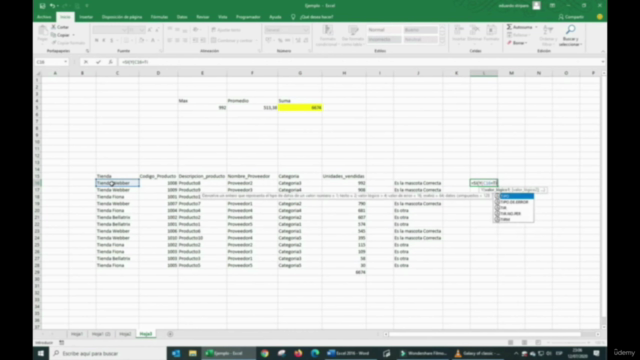This screenshot has height=360, width=640.
Task: Click the Compartir share button
Action: (571, 17)
